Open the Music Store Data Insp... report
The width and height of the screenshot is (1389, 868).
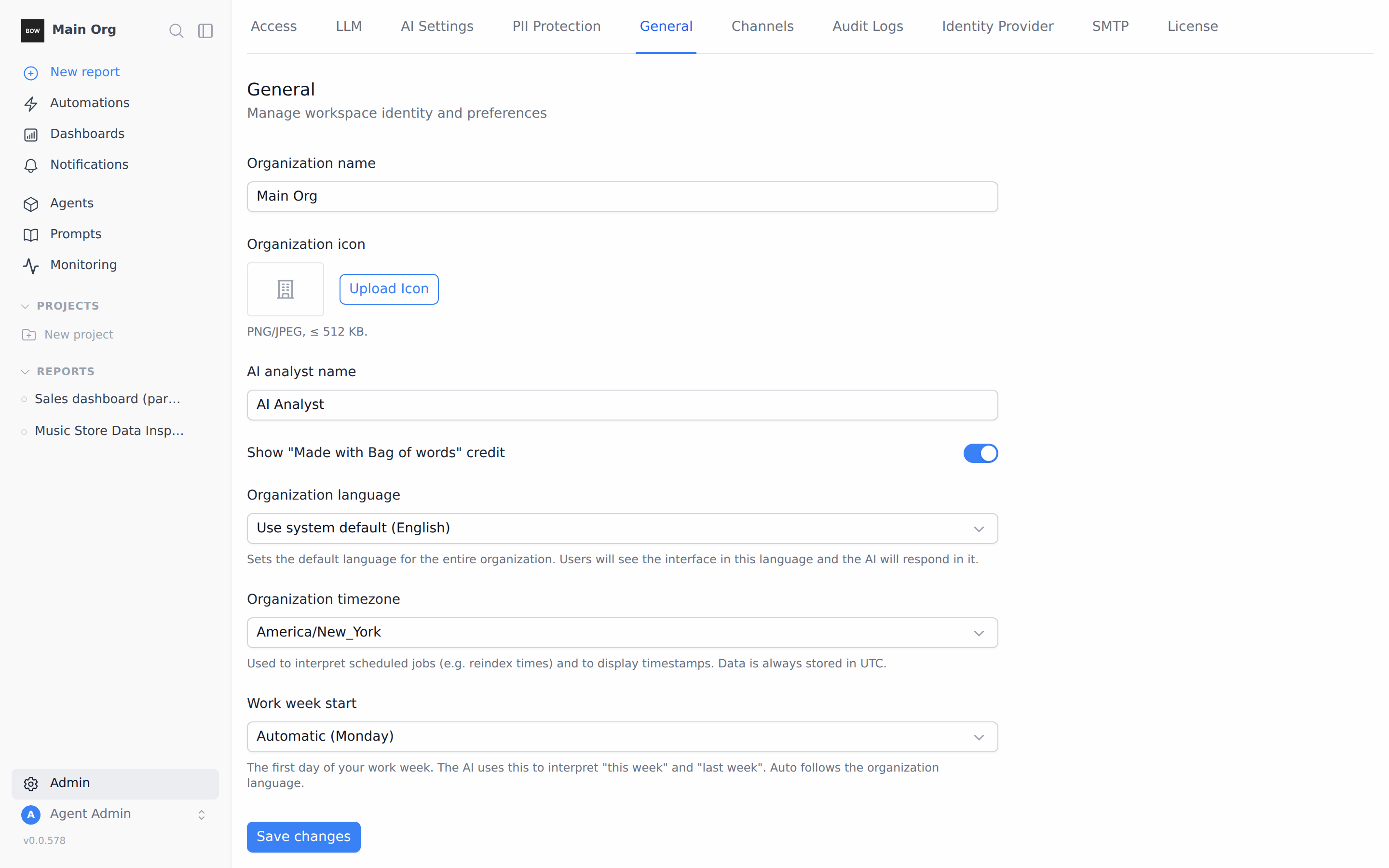[x=109, y=431]
